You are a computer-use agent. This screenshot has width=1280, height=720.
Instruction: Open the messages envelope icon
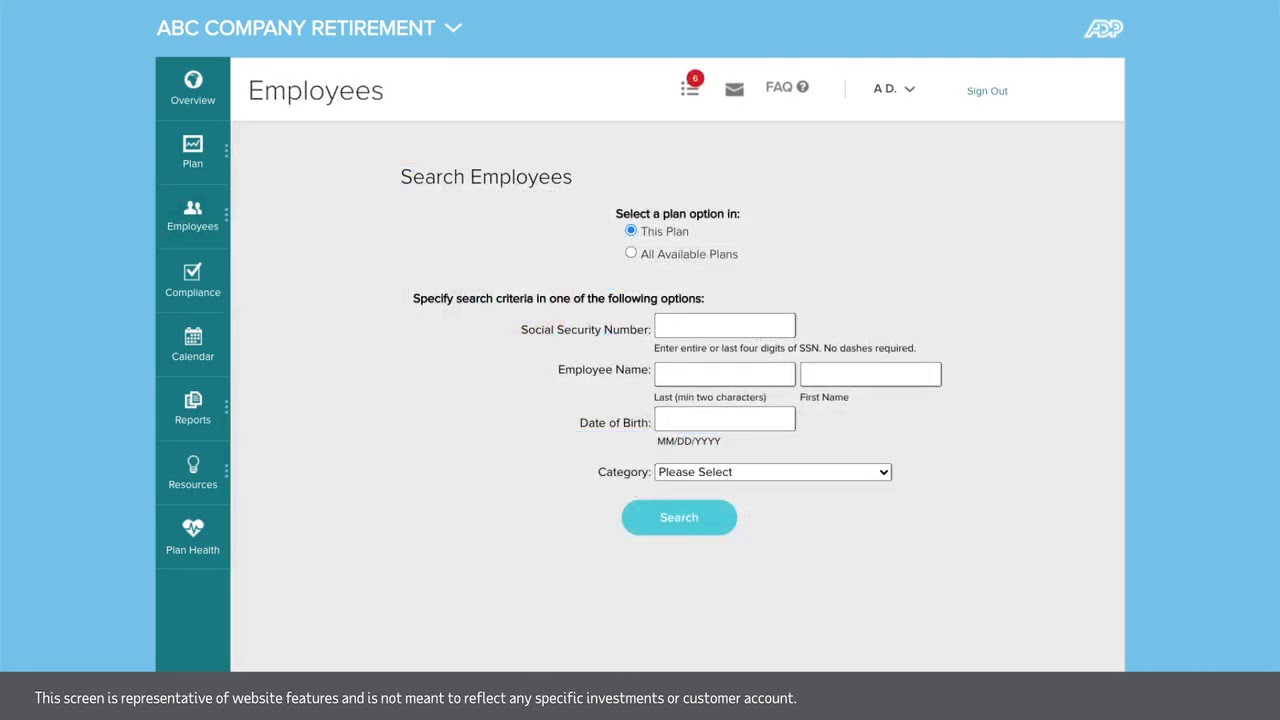pos(734,89)
